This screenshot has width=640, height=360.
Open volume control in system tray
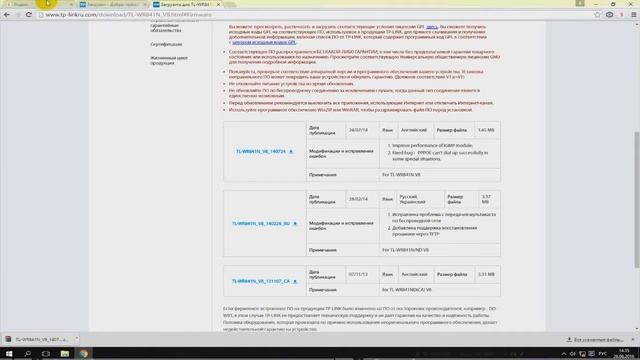point(573,354)
